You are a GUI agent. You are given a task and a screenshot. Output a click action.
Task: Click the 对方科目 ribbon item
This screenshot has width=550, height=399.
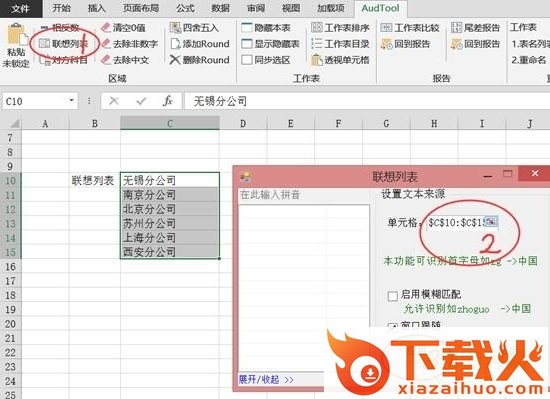[63, 60]
